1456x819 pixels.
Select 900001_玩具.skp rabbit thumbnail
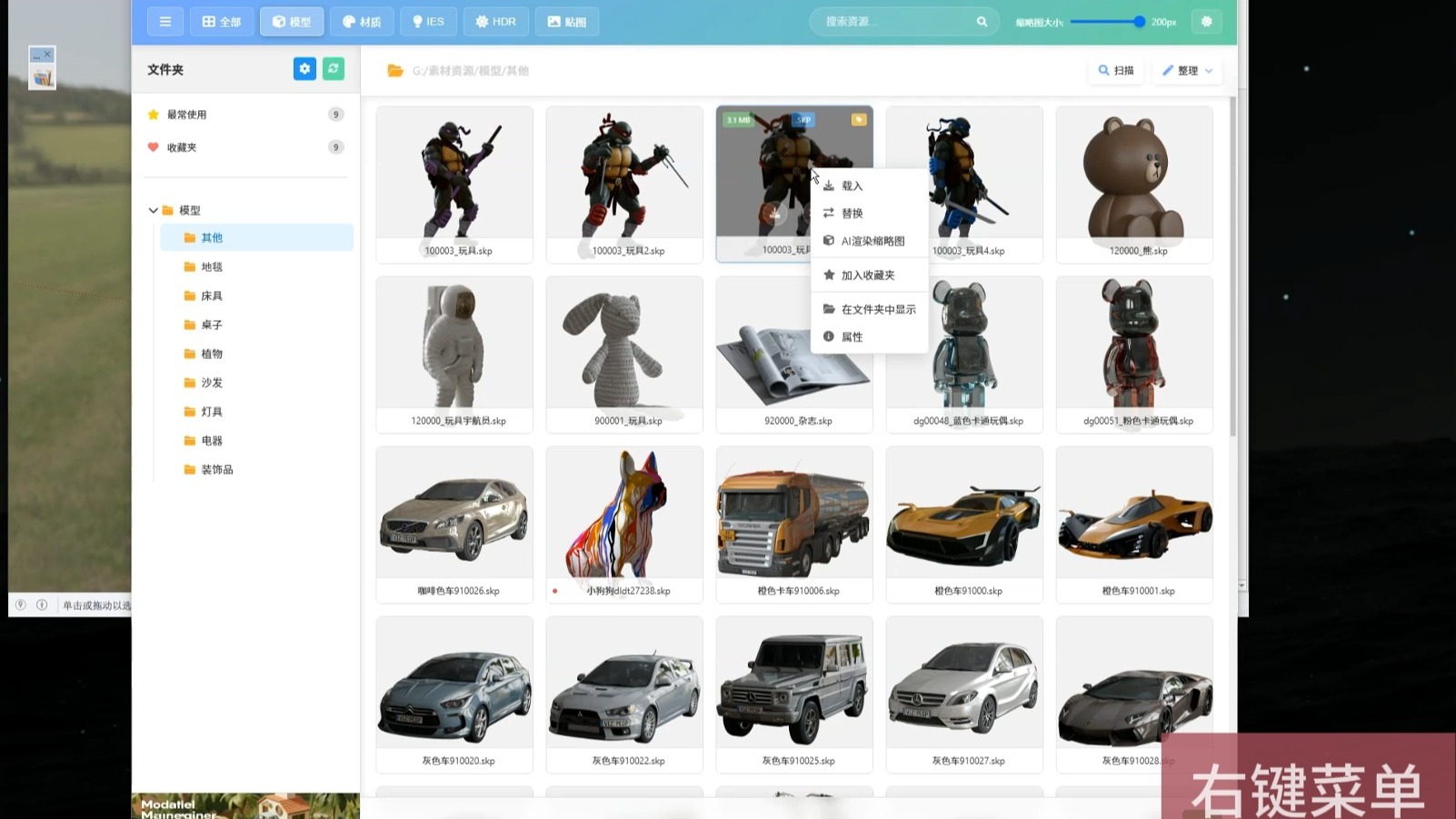(x=624, y=355)
